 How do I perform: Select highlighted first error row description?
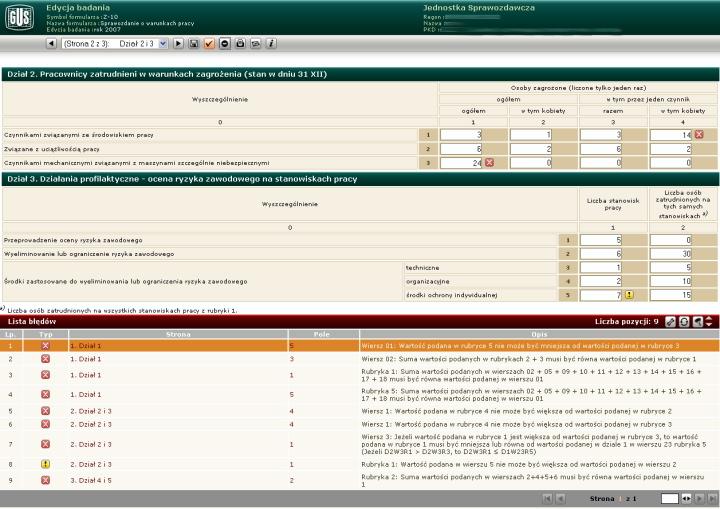coord(520,345)
